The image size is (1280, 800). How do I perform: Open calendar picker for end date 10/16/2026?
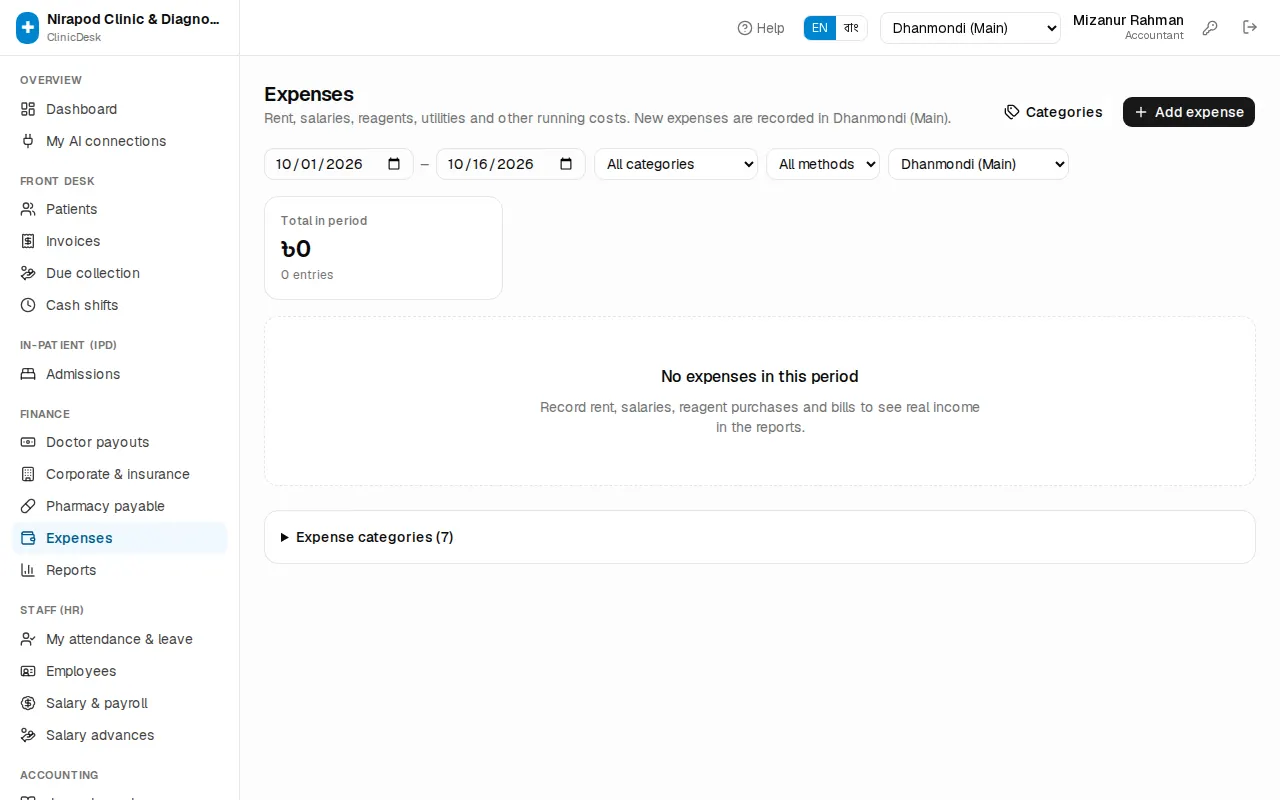(566, 164)
